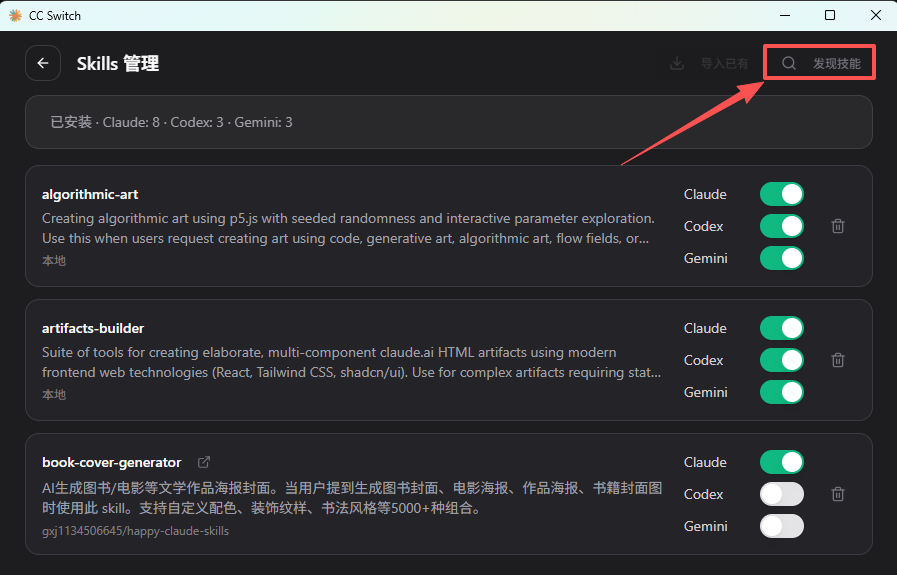Click 本地 label under artifacts-builder
The image size is (897, 575).
click(x=54, y=394)
